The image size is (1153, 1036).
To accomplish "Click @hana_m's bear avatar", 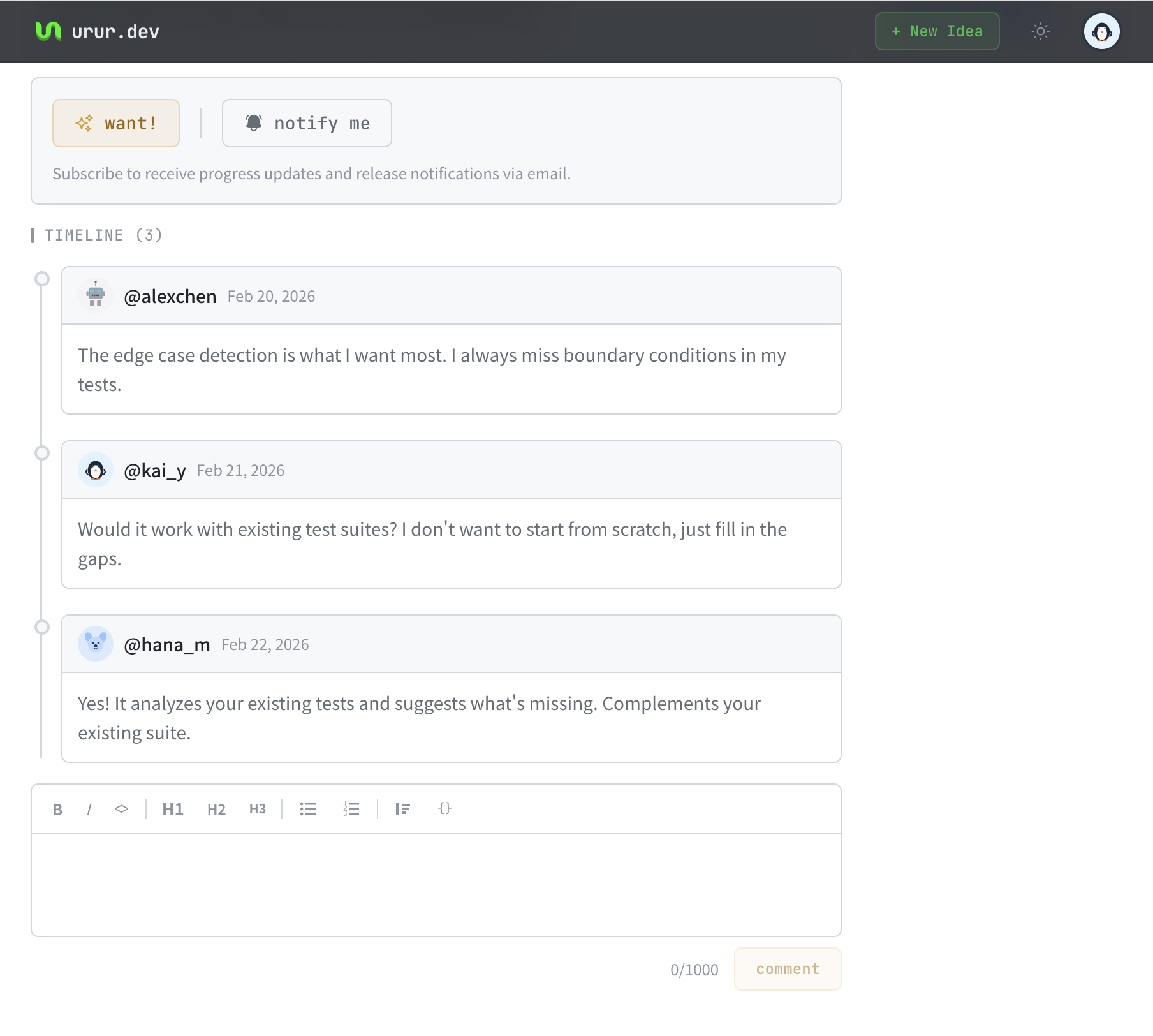I will click(95, 644).
